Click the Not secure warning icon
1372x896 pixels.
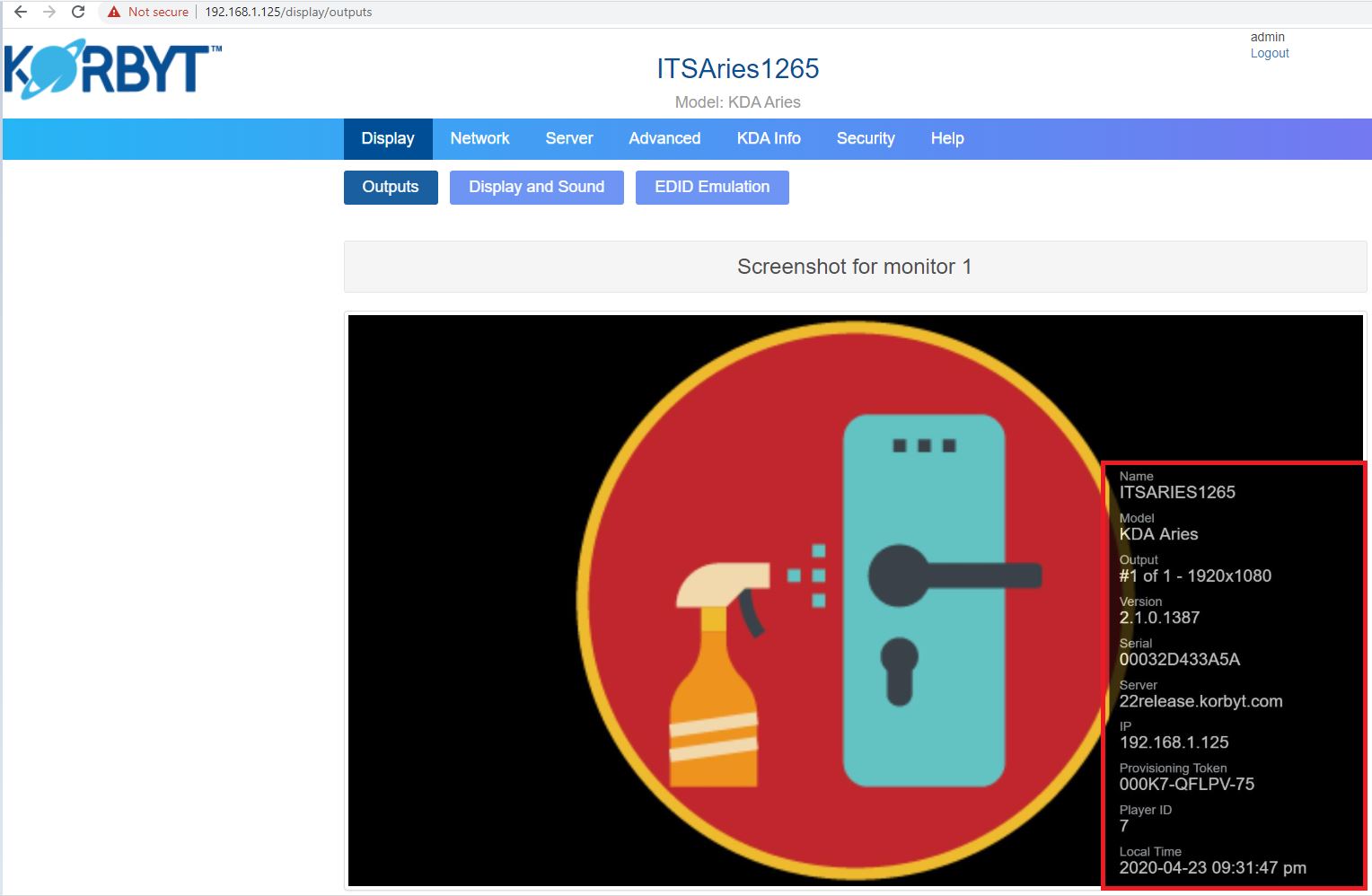click(114, 12)
